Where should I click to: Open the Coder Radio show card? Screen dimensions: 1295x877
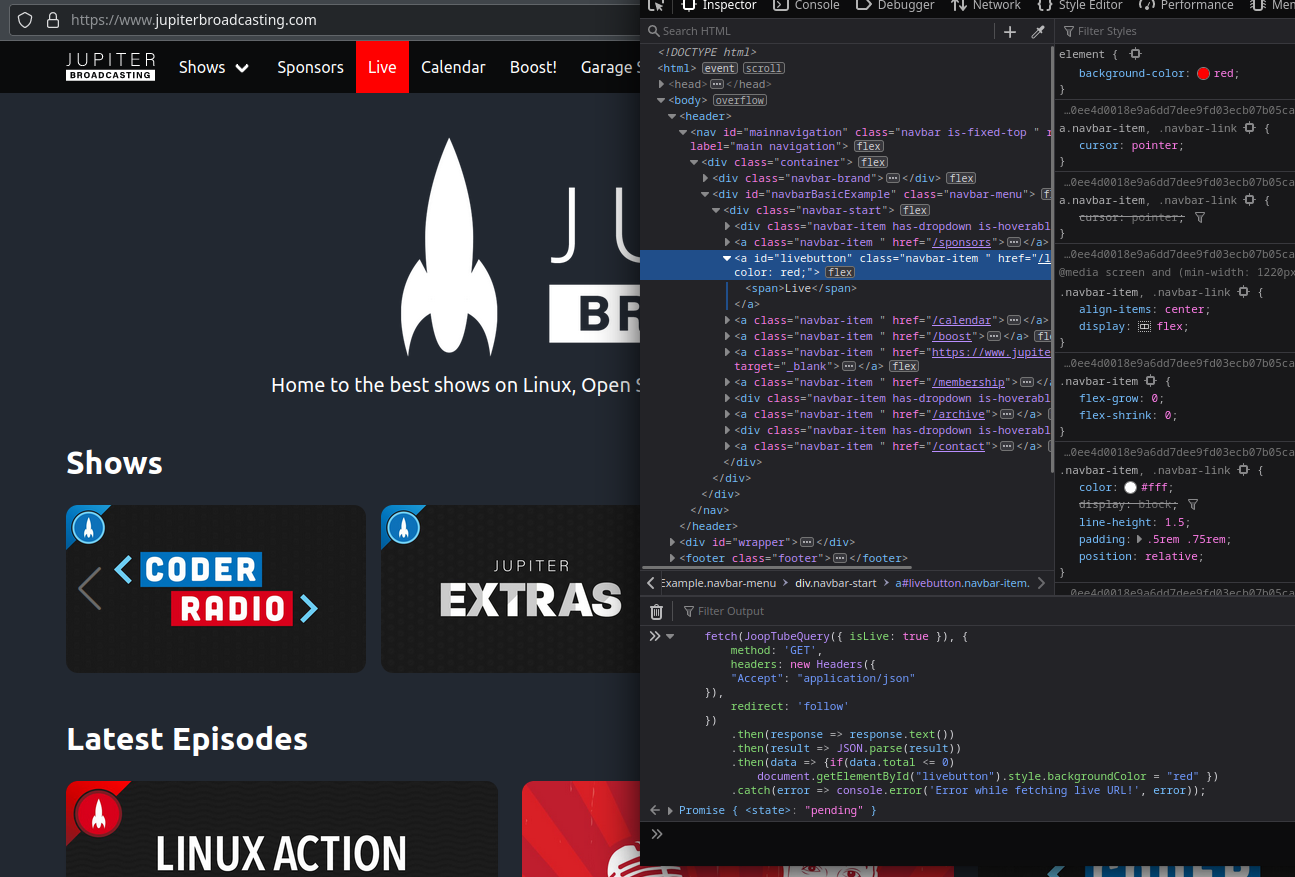tap(216, 589)
